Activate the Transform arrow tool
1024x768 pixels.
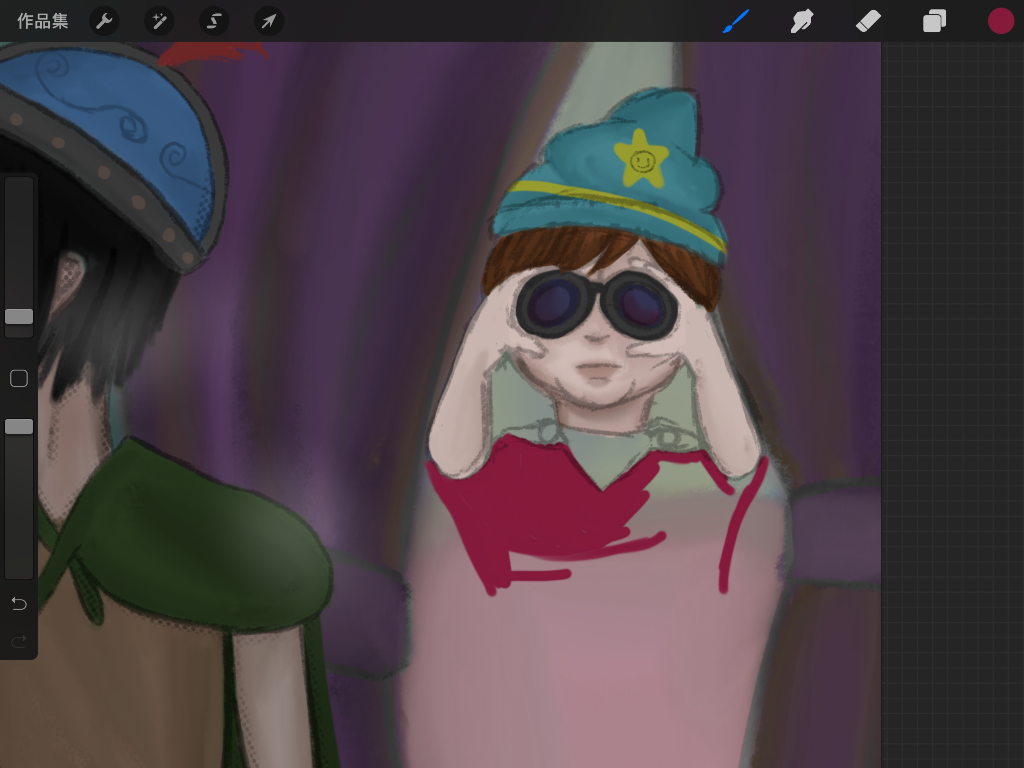tap(269, 22)
